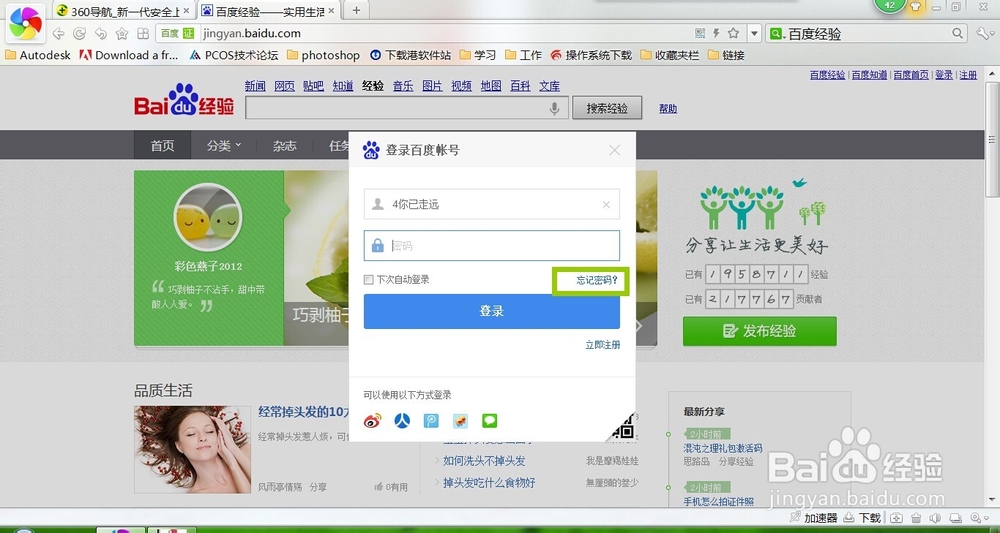This screenshot has height=533, width=1000.
Task: Click the Baidu 经验 search input
Action: click(406, 108)
